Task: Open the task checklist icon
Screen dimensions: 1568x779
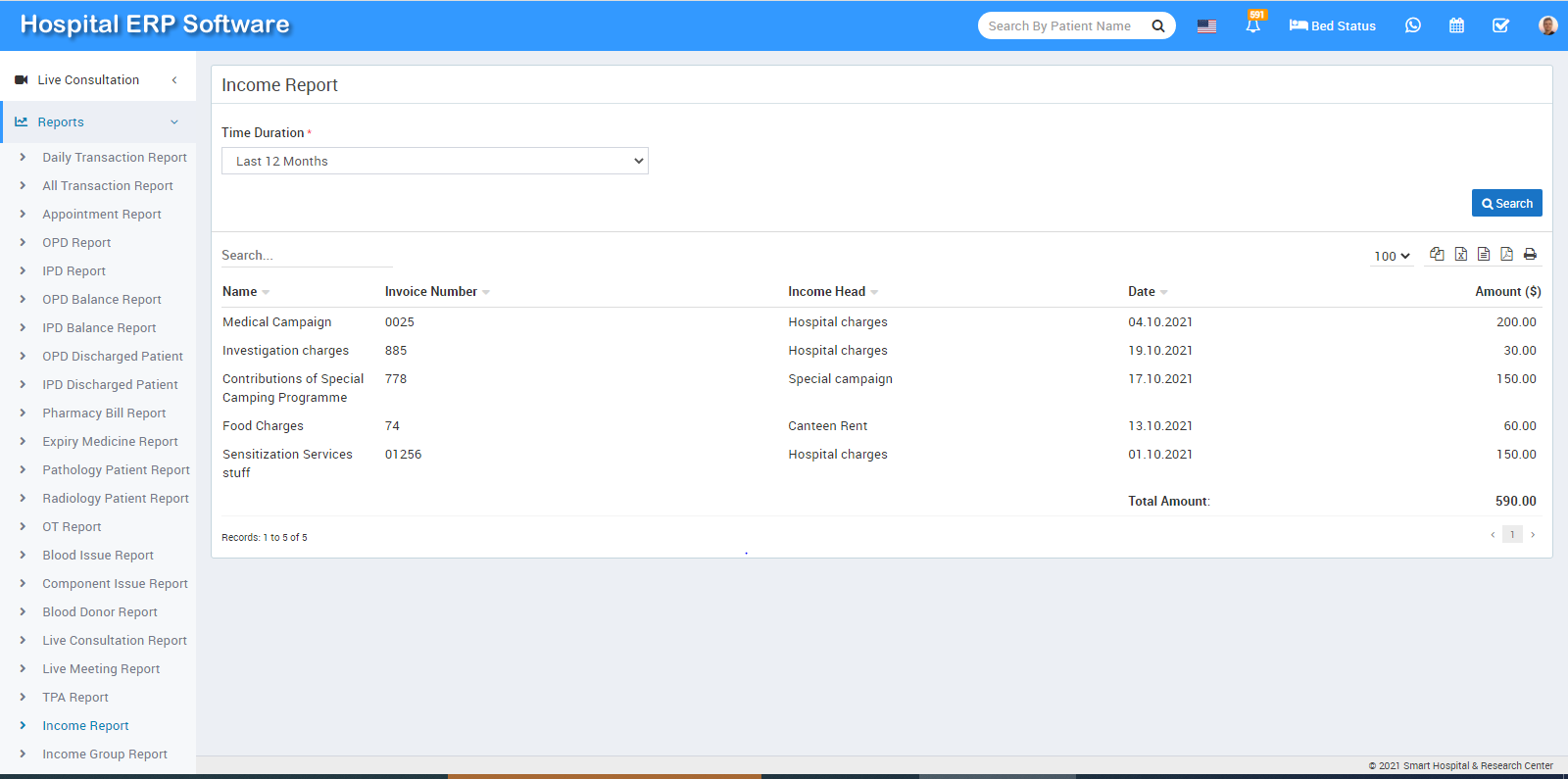Action: [1500, 25]
